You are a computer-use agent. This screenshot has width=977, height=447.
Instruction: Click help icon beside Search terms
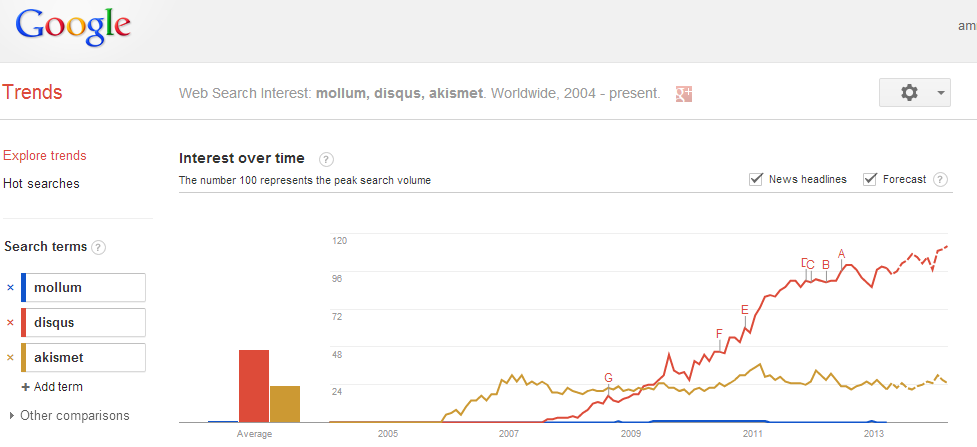[x=99, y=247]
